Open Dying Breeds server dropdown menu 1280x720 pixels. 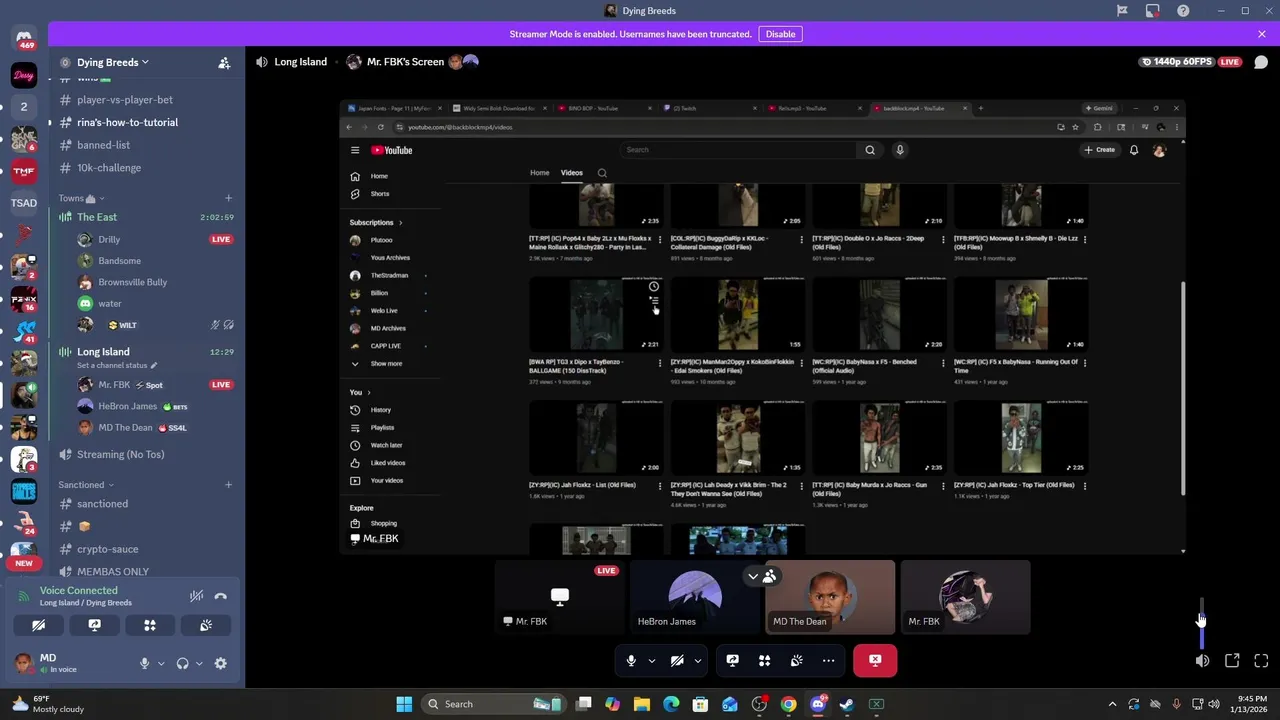(x=113, y=62)
